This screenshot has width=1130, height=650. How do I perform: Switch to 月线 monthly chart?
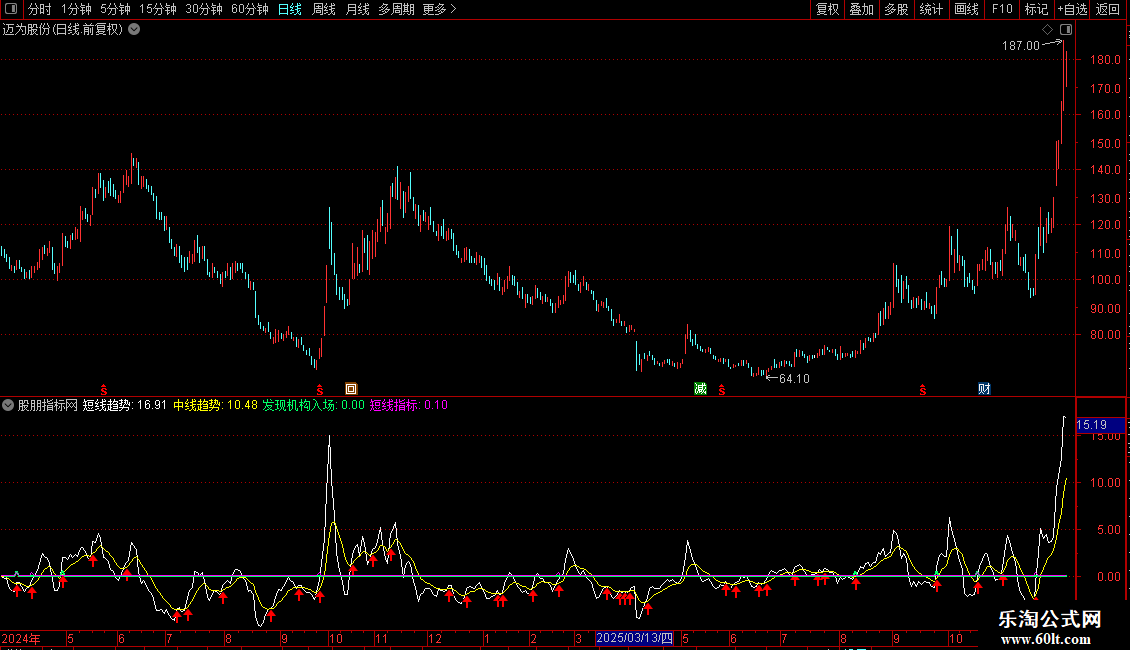pos(357,9)
